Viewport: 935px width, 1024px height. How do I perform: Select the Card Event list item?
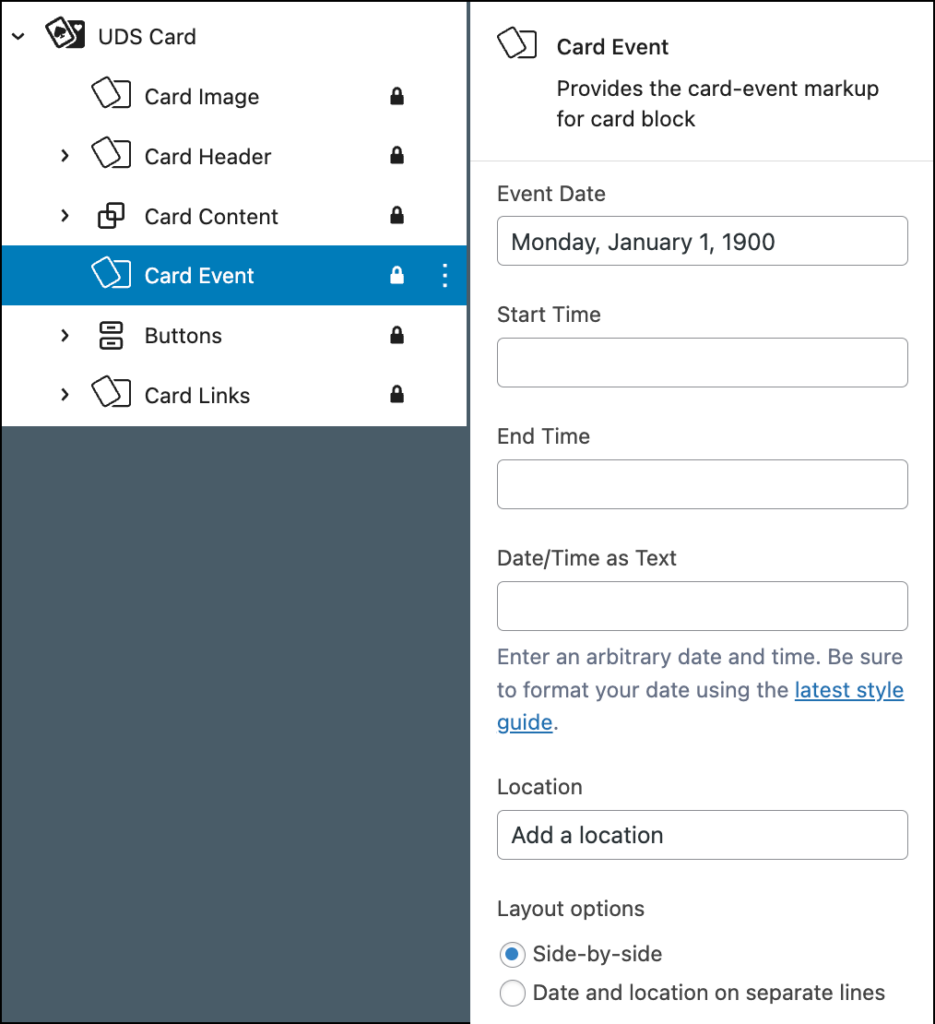[234, 276]
